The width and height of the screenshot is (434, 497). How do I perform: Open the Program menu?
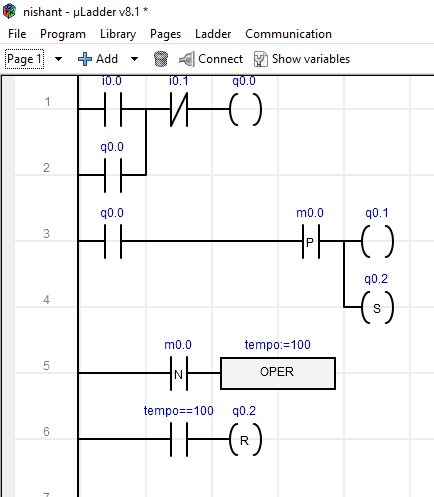tap(63, 34)
